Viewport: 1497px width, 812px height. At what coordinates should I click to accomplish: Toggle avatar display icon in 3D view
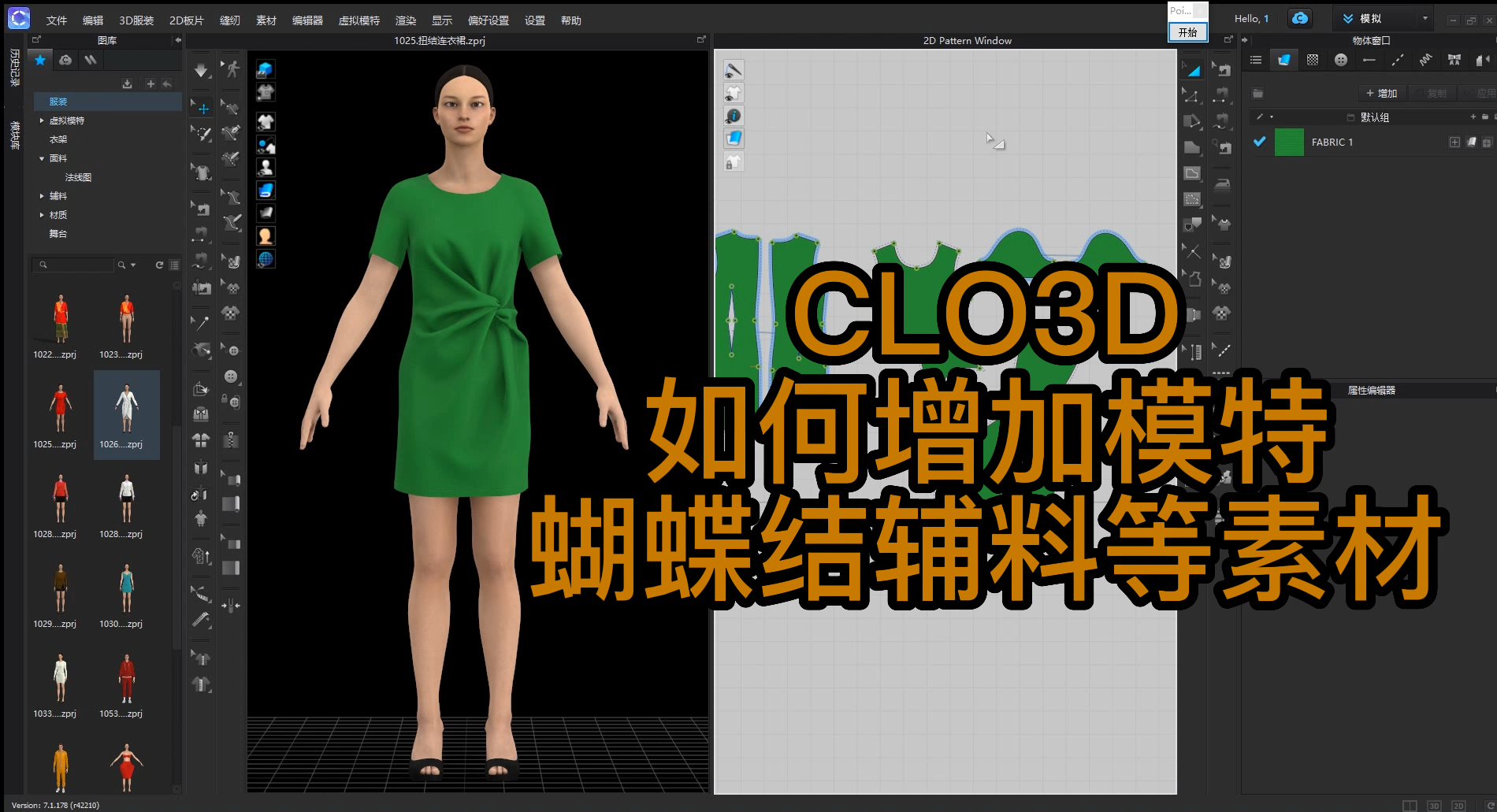click(266, 167)
